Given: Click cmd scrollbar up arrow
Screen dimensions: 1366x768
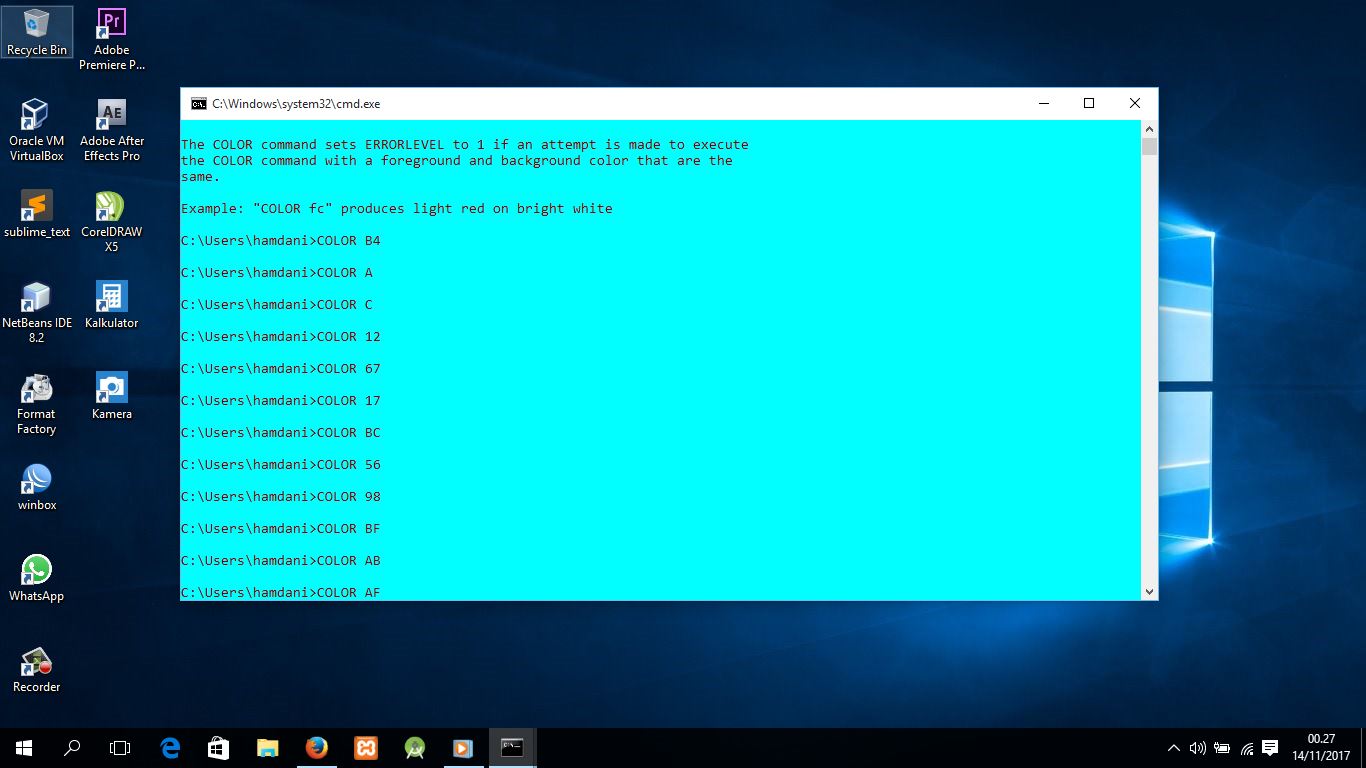Looking at the screenshot, I should 1149,129.
